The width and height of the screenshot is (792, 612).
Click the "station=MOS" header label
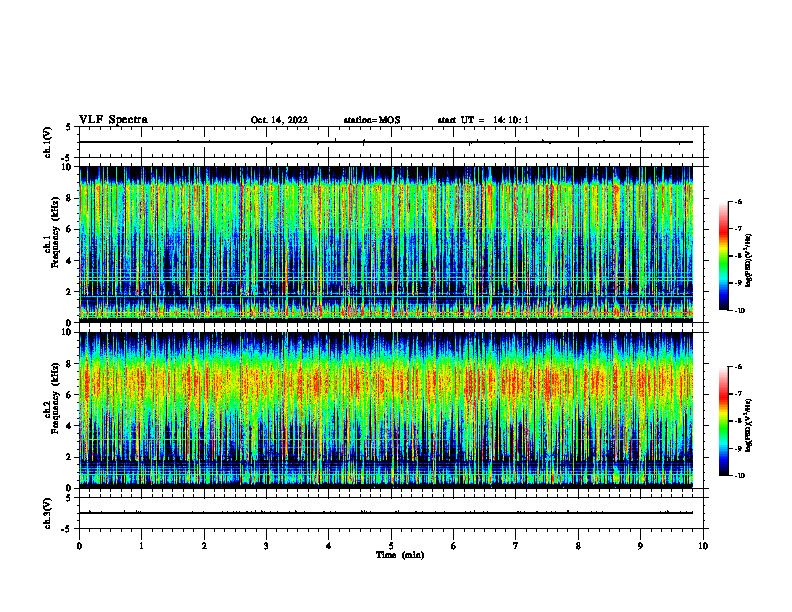pos(372,120)
